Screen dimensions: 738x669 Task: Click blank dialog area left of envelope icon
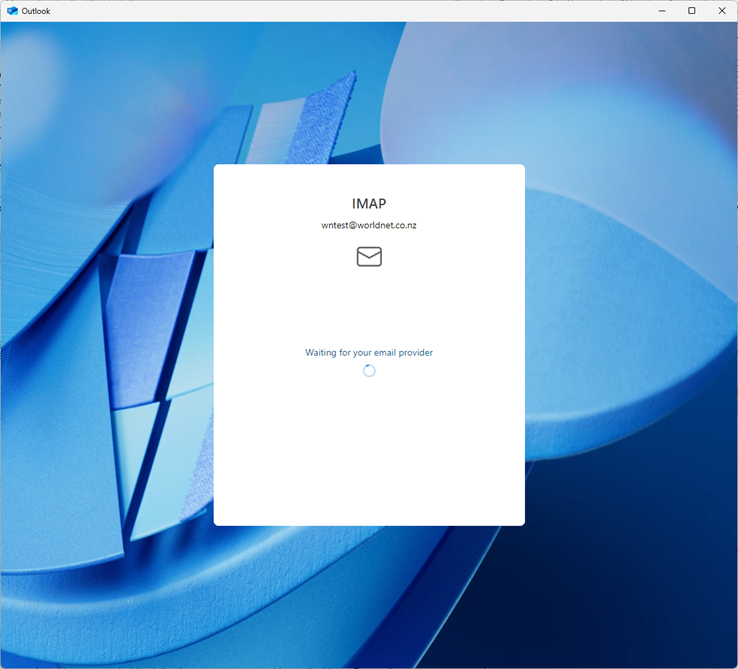coord(280,257)
